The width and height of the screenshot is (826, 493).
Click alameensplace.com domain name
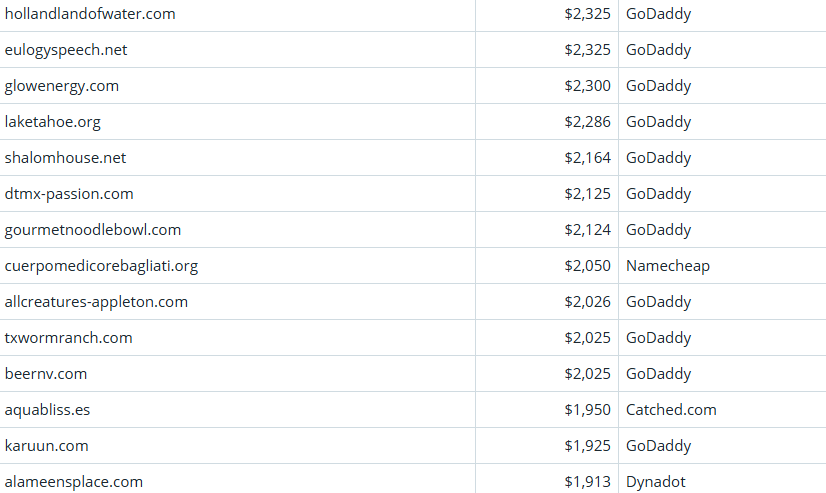[x=74, y=482]
